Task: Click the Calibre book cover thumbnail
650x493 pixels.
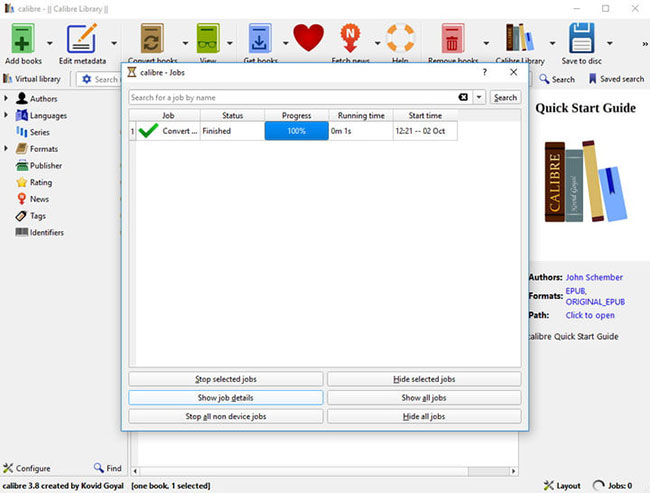Action: click(585, 181)
